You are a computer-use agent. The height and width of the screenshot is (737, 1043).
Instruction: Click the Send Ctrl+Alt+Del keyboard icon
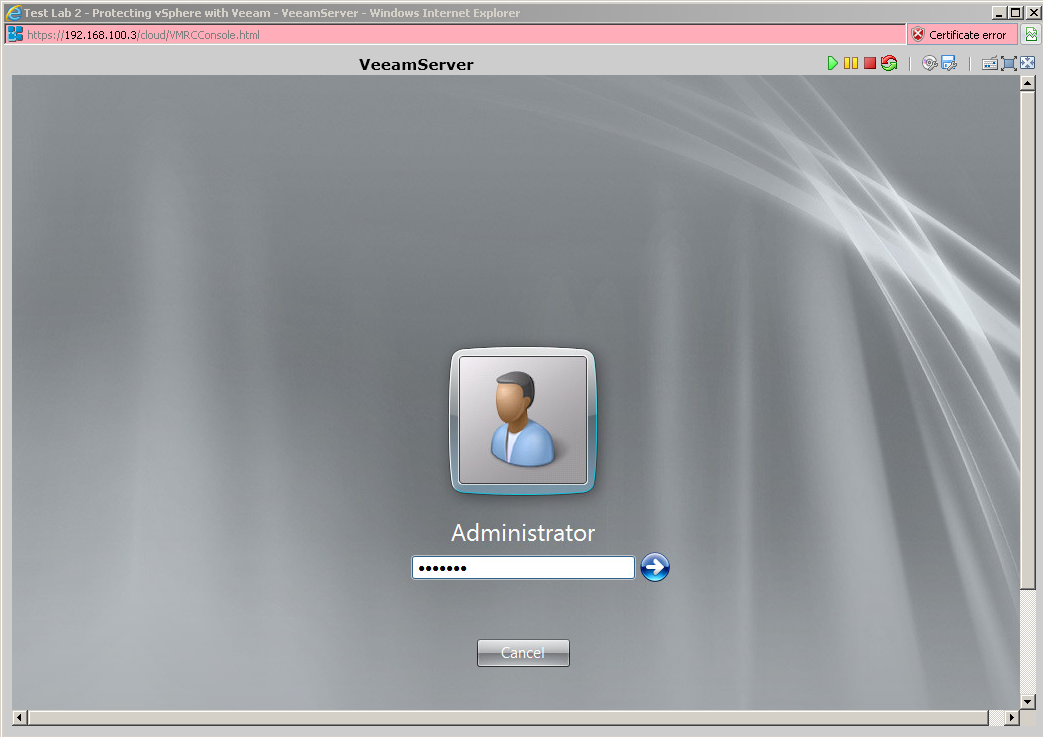[x=989, y=64]
